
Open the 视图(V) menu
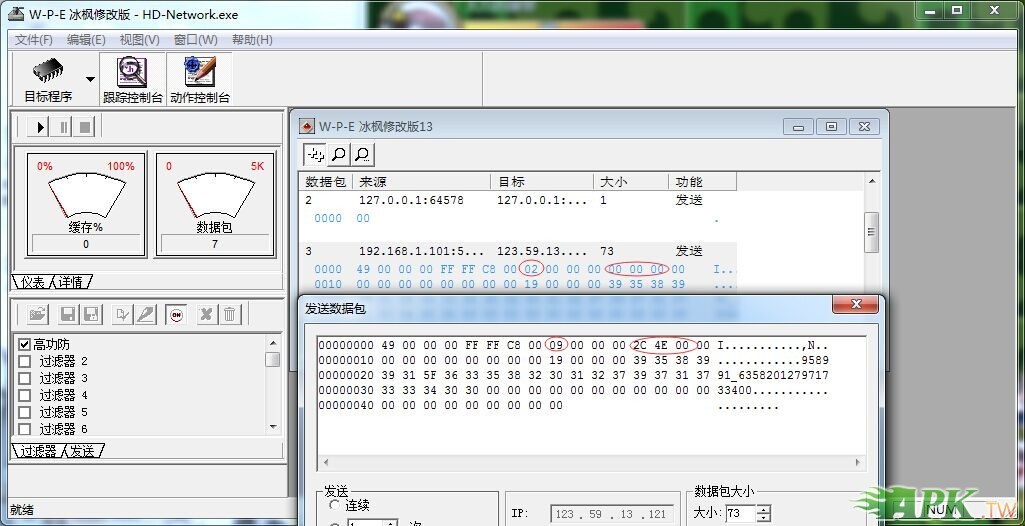(139, 40)
